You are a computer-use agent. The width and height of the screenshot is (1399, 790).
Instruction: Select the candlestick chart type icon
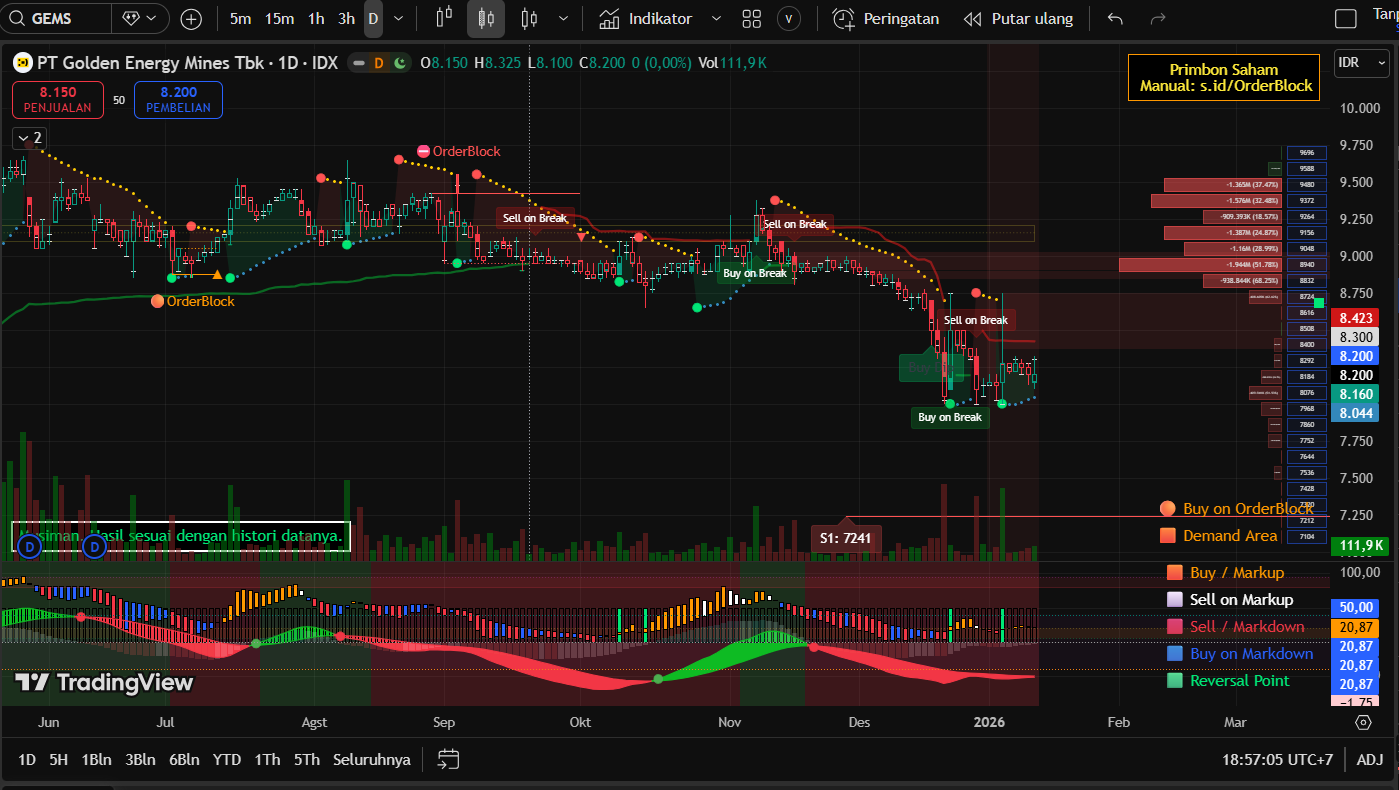tap(486, 19)
